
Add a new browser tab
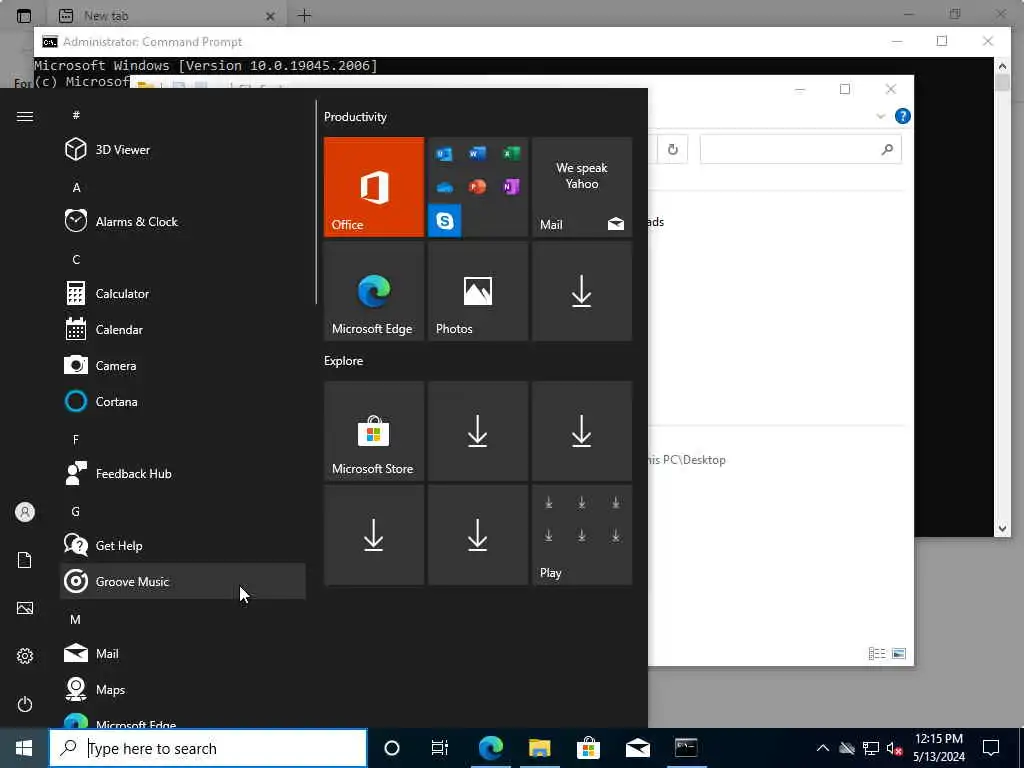[304, 16]
